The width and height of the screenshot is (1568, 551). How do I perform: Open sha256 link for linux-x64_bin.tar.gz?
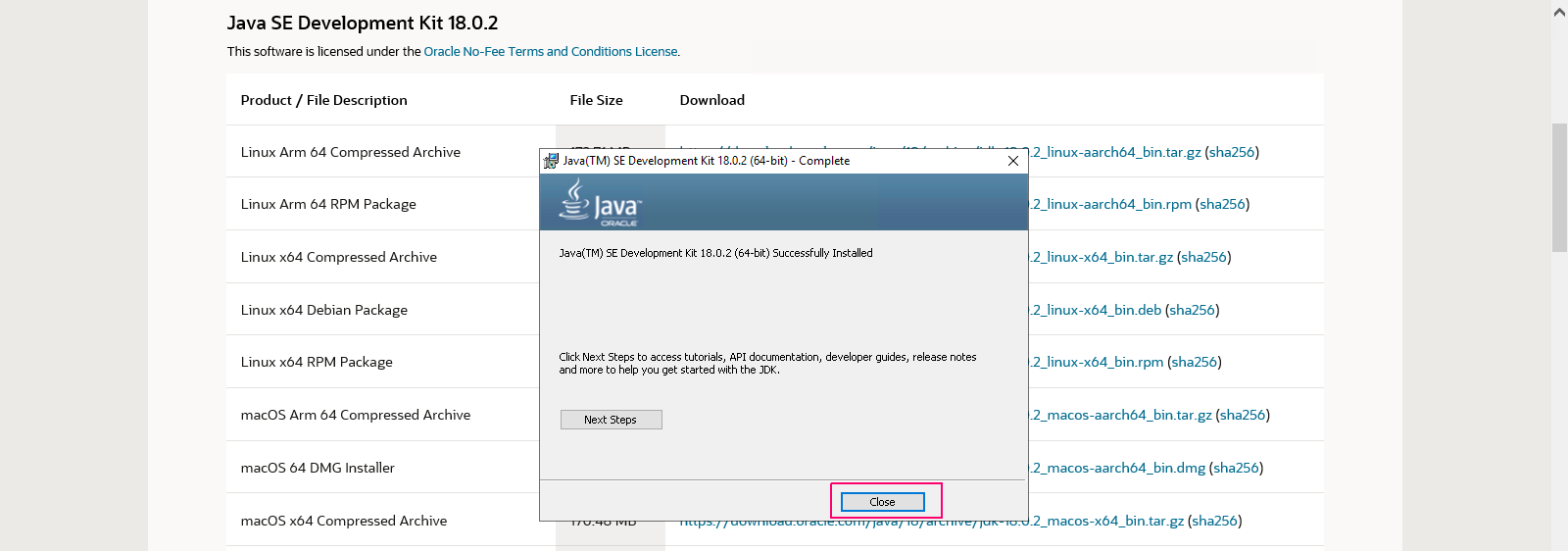click(x=1203, y=257)
